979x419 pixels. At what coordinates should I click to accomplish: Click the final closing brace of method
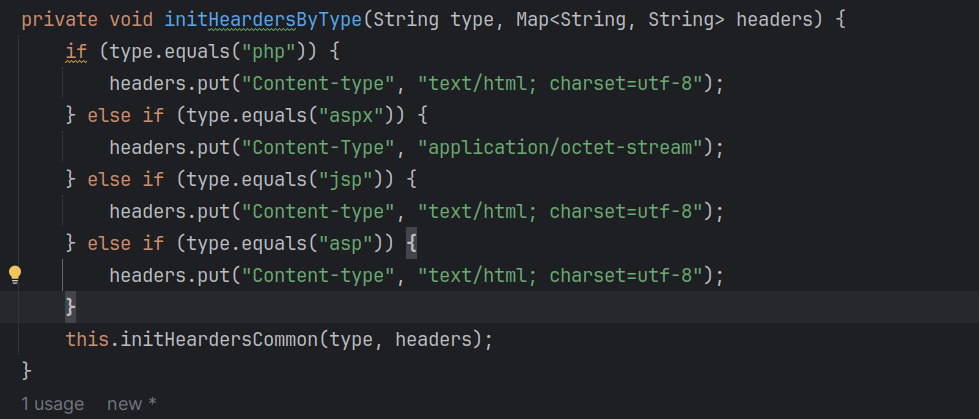coord(27,372)
